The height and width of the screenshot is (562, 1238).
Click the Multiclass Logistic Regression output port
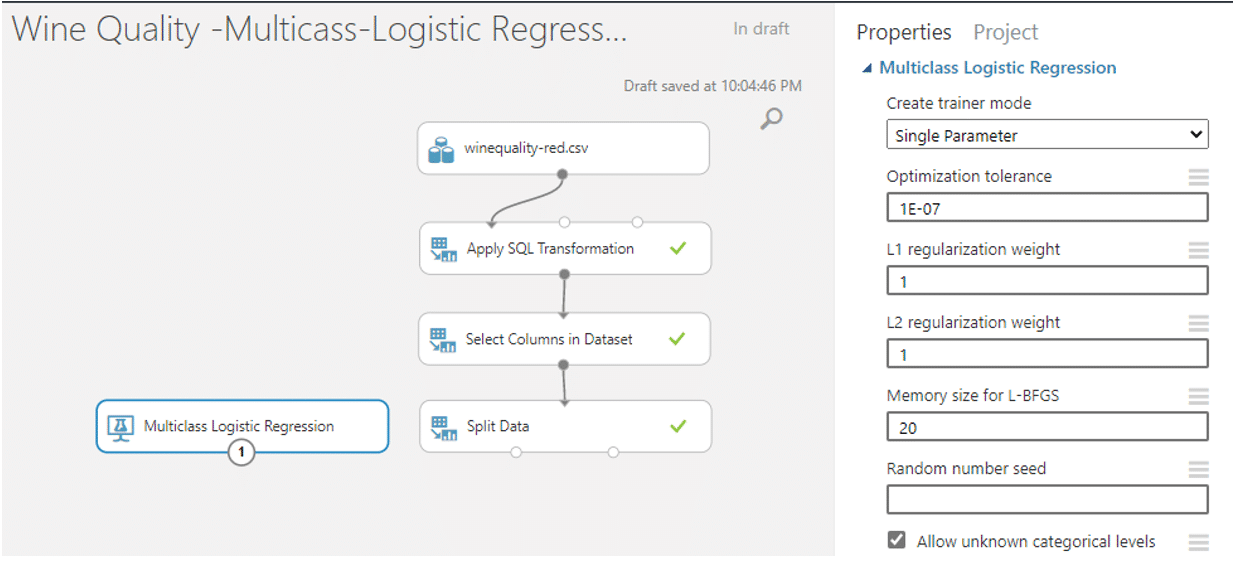click(240, 453)
